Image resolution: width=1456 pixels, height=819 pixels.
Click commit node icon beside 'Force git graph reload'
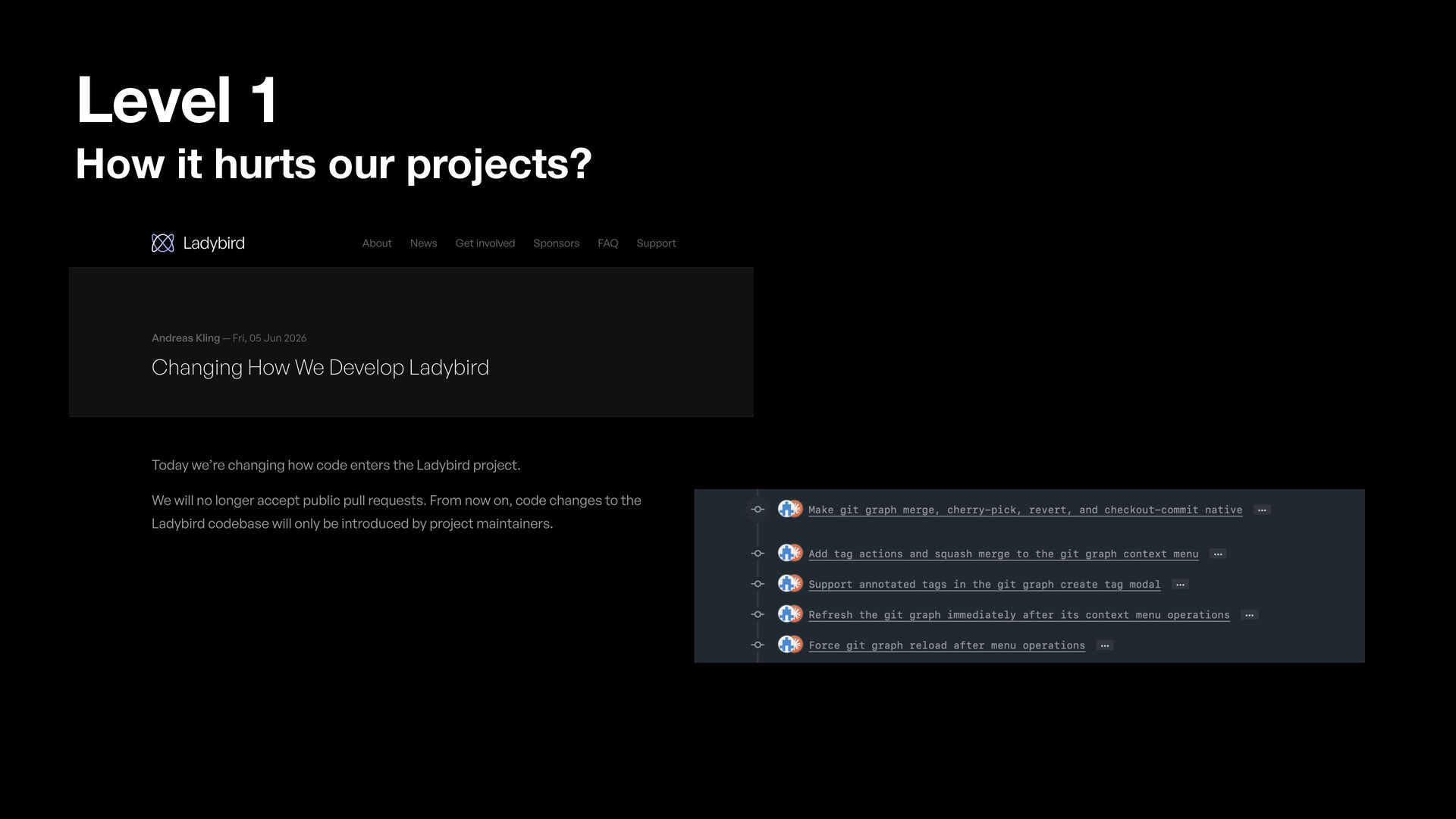click(x=758, y=645)
